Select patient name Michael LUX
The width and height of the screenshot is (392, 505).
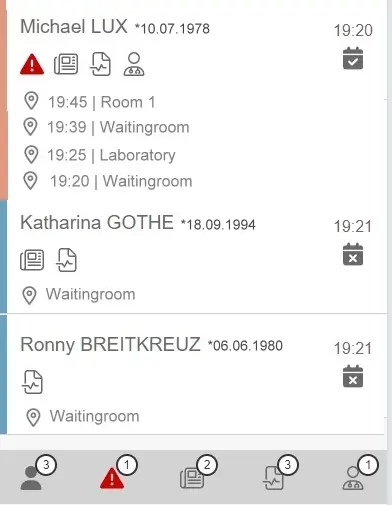[x=74, y=27]
